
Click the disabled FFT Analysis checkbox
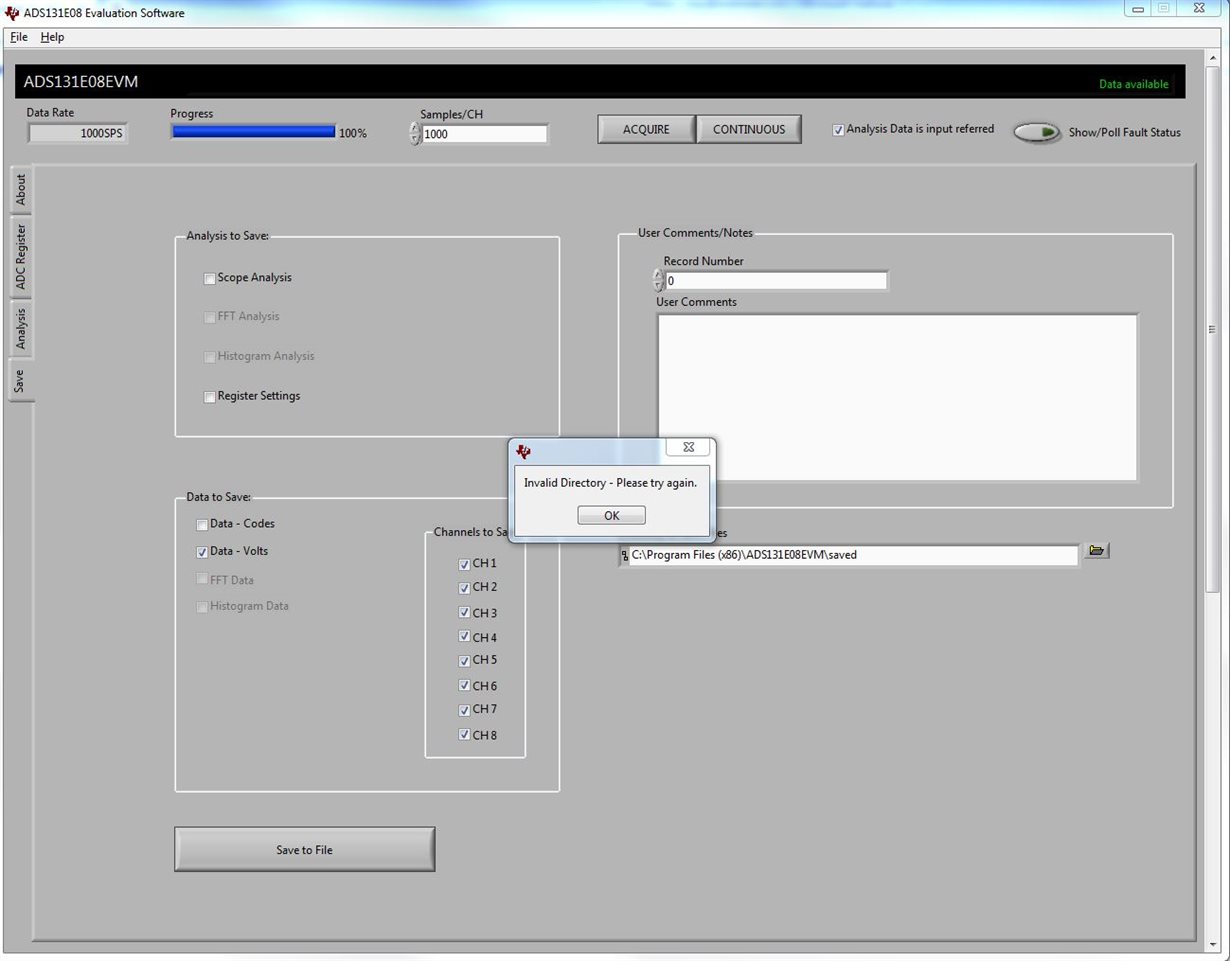209,317
